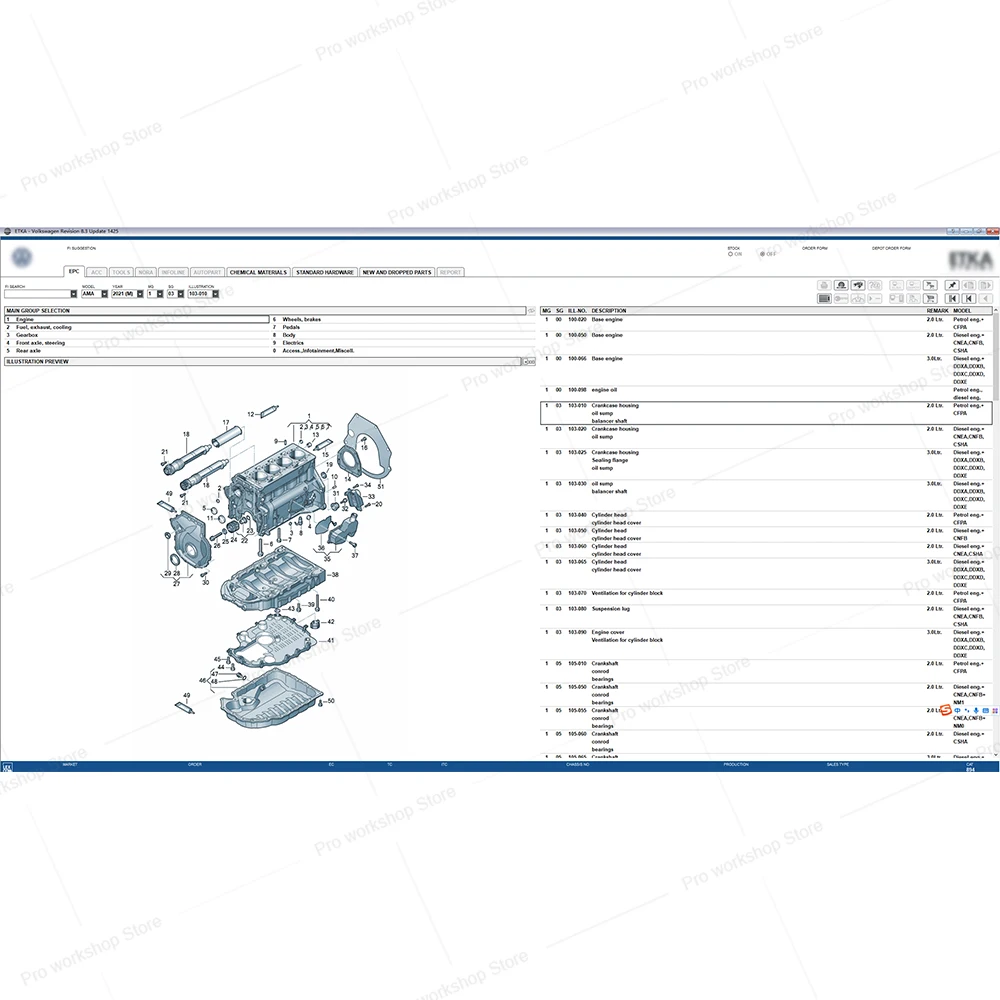Click part number 50 in the illustration
The width and height of the screenshot is (1000, 1000).
click(330, 701)
